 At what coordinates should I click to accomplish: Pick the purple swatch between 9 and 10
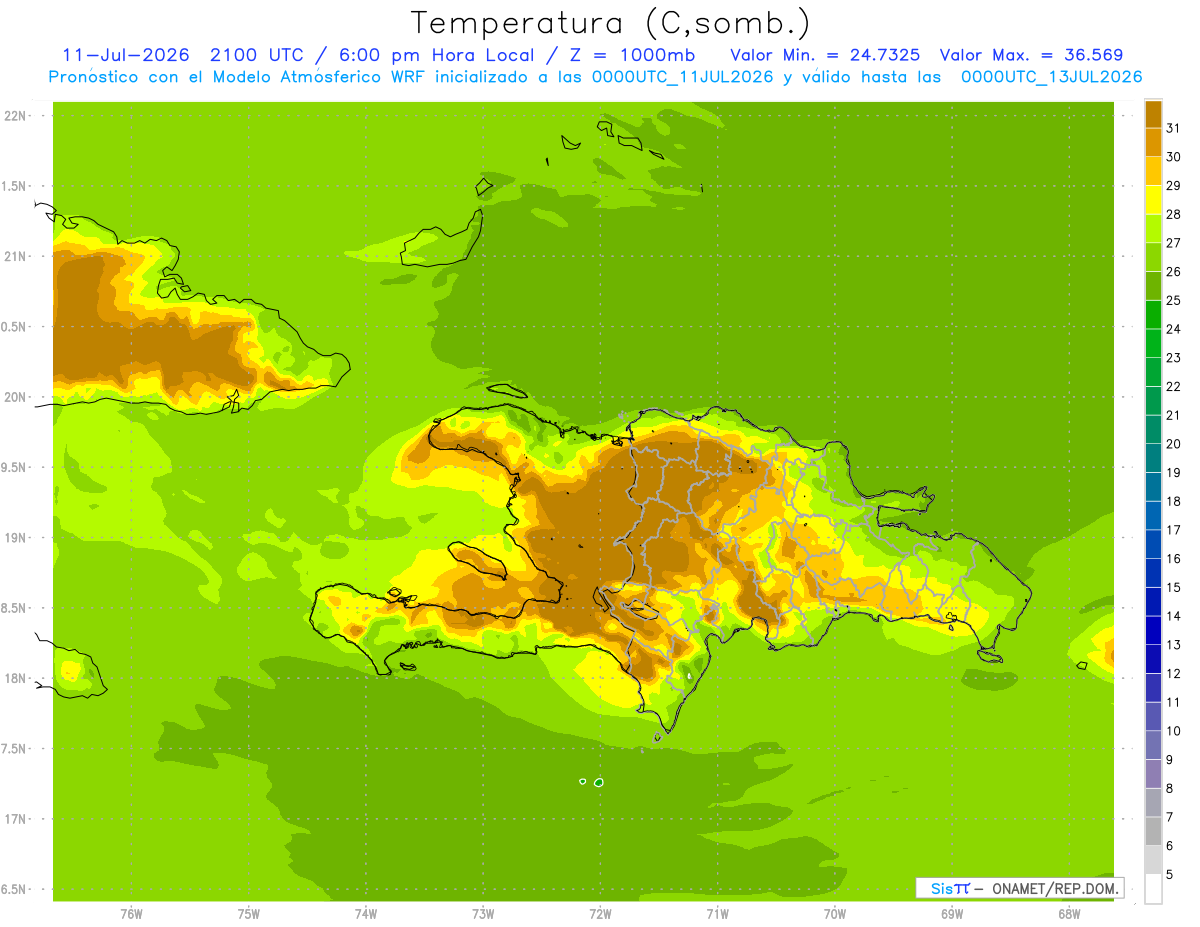(1153, 745)
